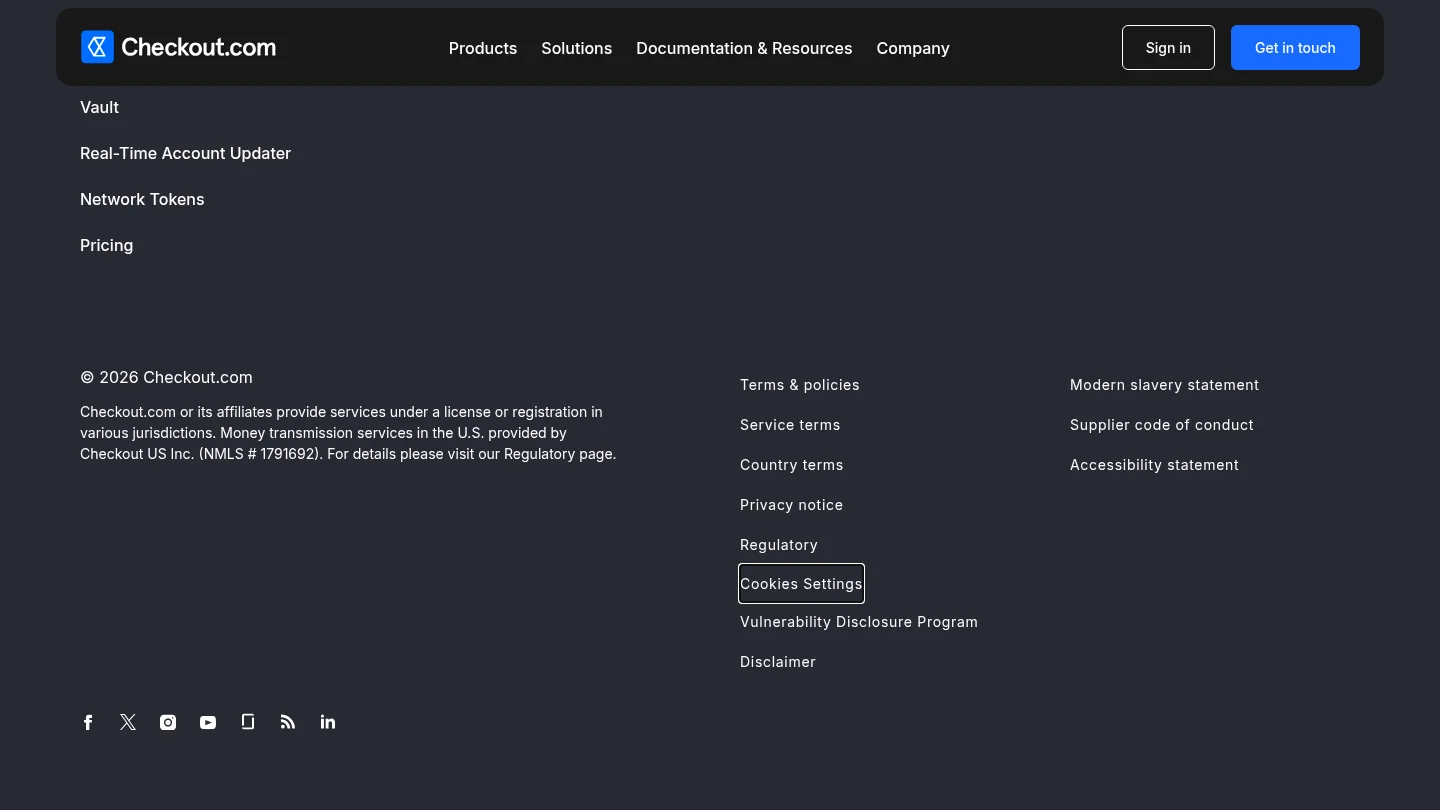Go to Vulnerability Disclosure Program
This screenshot has height=810, width=1440.
point(859,622)
